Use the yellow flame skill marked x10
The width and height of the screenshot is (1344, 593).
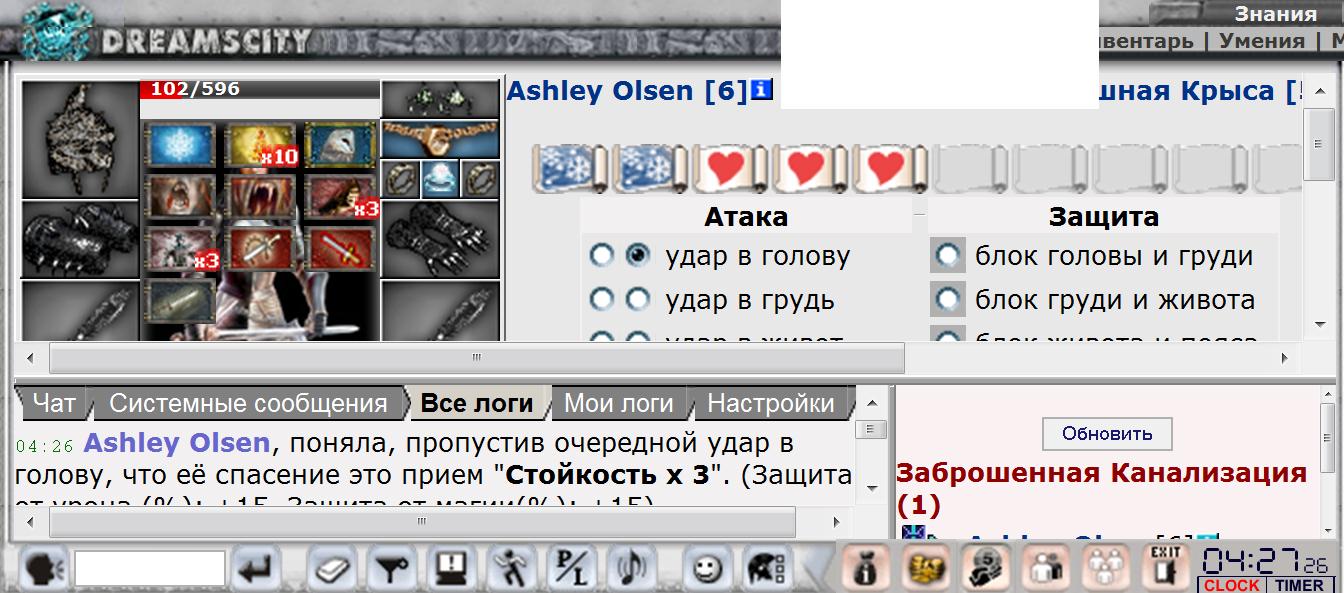point(260,146)
